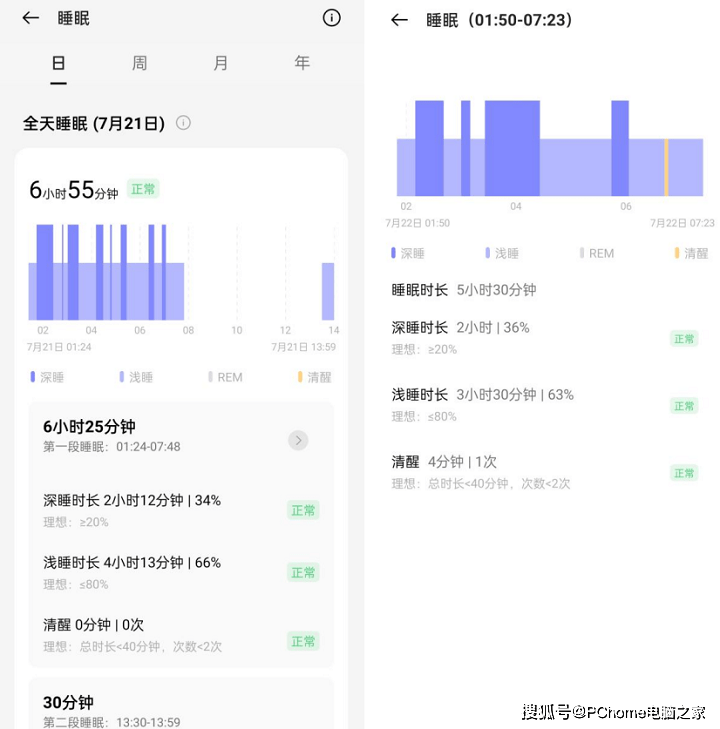The height and width of the screenshot is (729, 720).
Task: Switch to the 周 tab
Action: coord(139,63)
